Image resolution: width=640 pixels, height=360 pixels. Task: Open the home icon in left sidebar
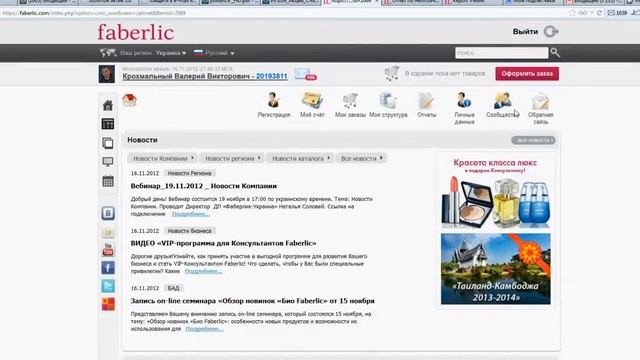click(x=108, y=105)
